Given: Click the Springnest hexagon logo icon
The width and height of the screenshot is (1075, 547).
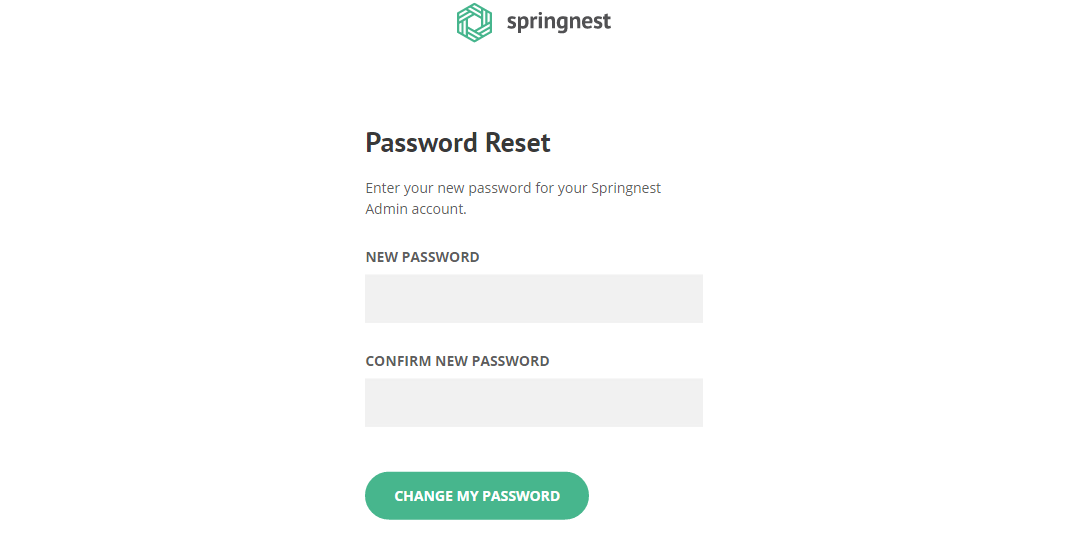Looking at the screenshot, I should (x=474, y=22).
